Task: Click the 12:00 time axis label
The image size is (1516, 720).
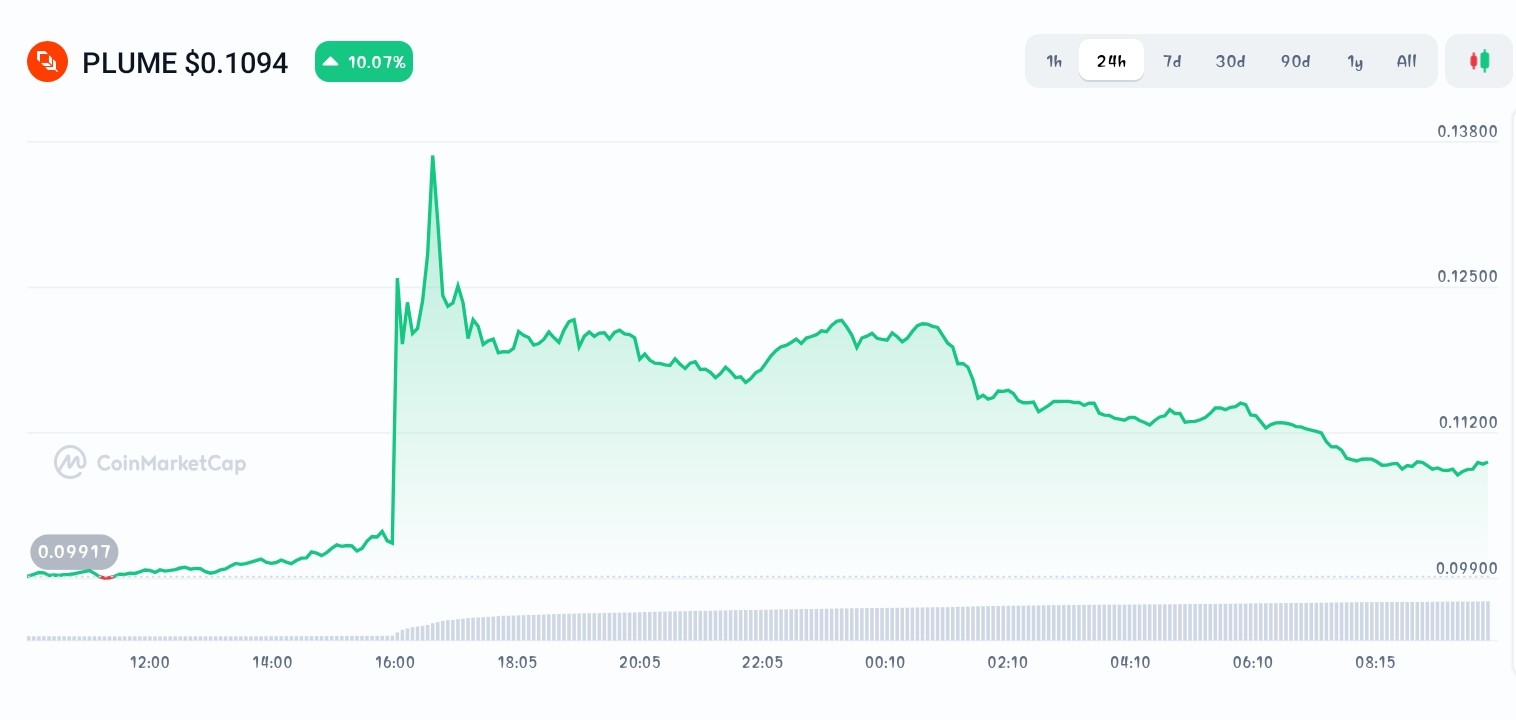Action: click(x=150, y=662)
